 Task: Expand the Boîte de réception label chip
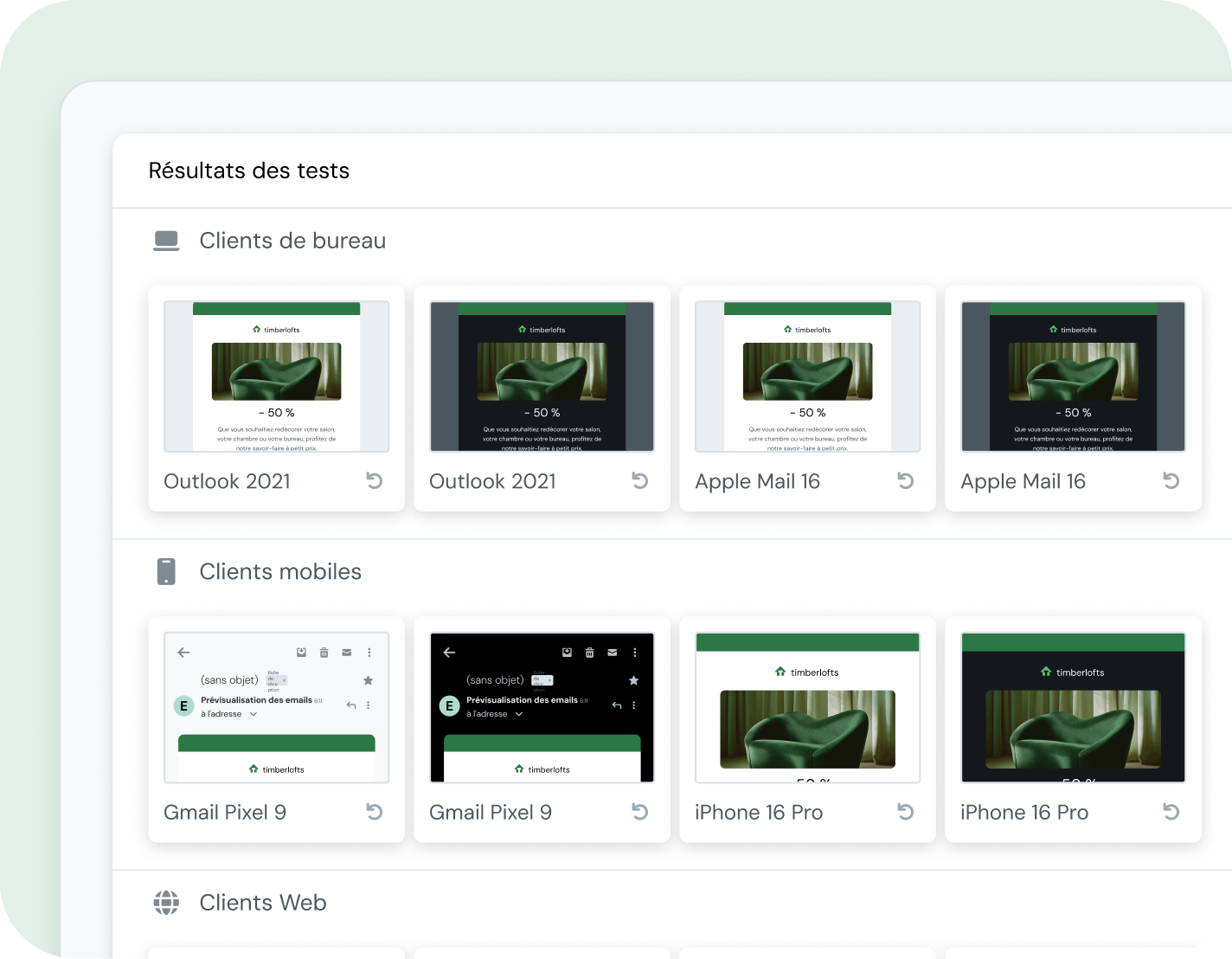click(276, 680)
